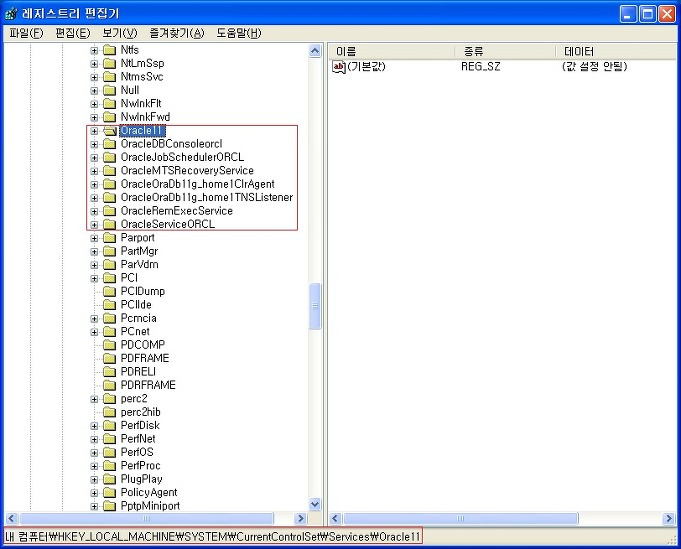Image resolution: width=681 pixels, height=549 pixels.
Task: Click tree pane scroll left arrow
Action: pos(12,518)
